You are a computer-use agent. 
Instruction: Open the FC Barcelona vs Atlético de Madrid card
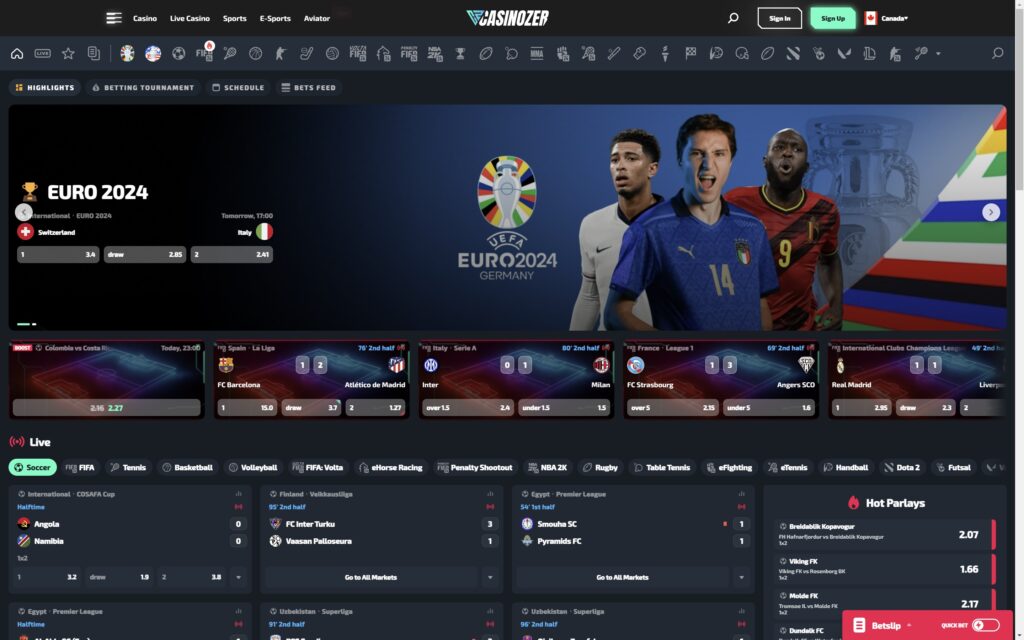(x=312, y=379)
